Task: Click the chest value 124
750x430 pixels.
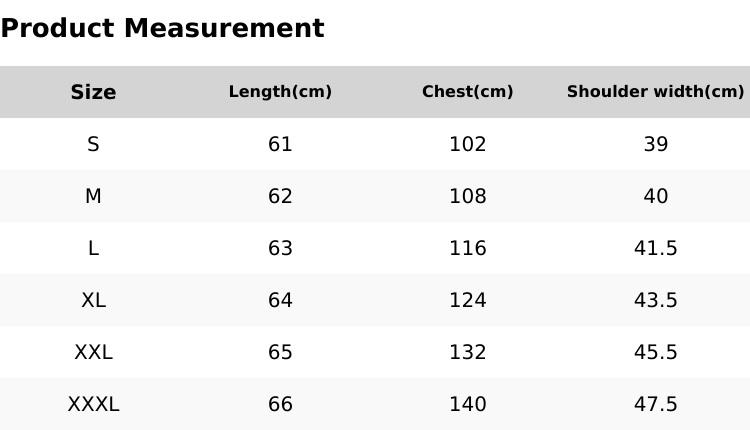Action: point(467,300)
